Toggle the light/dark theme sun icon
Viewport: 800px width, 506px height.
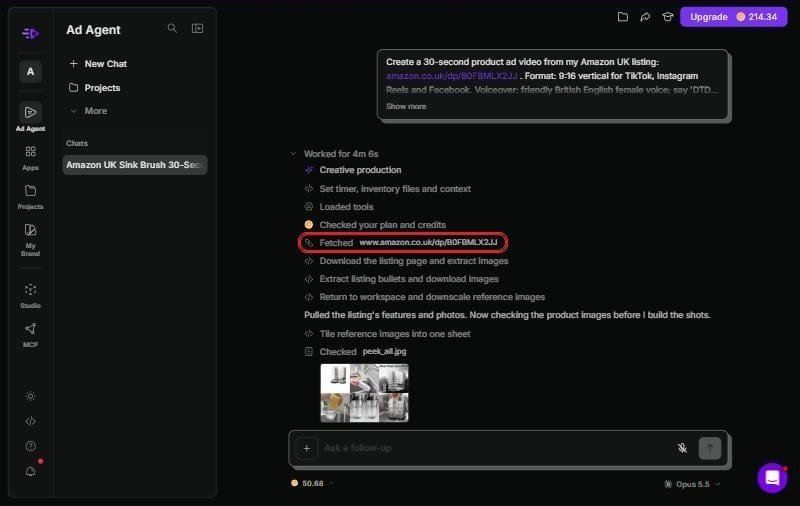click(31, 396)
